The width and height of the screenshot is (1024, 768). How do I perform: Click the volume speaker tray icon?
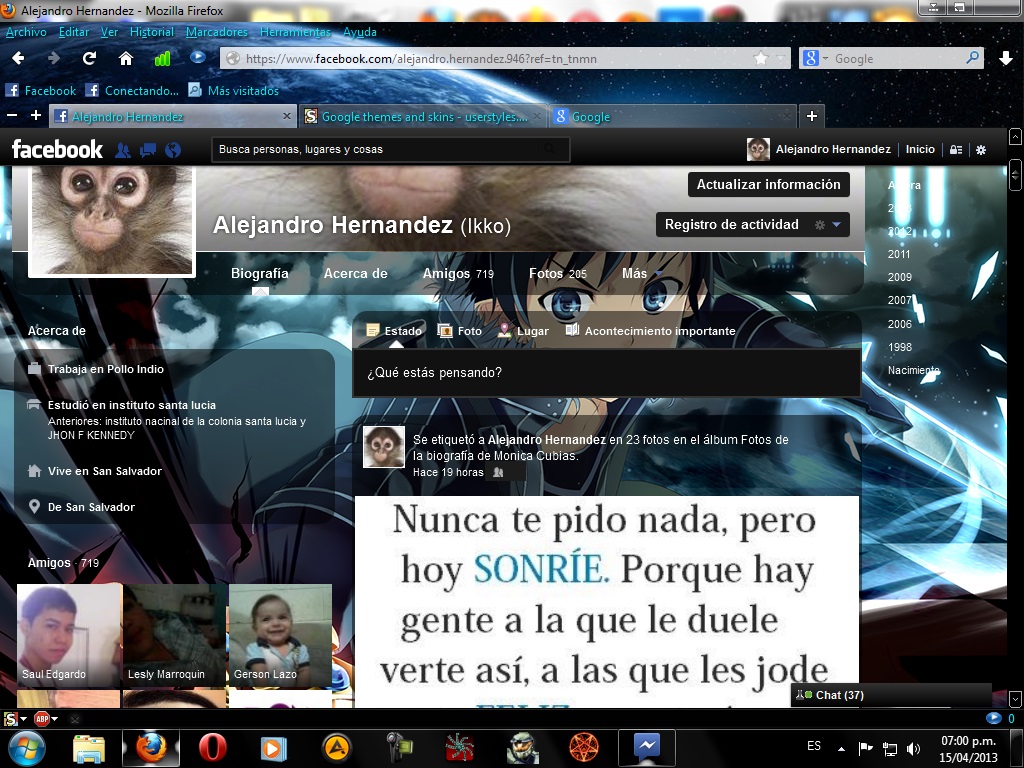(914, 749)
